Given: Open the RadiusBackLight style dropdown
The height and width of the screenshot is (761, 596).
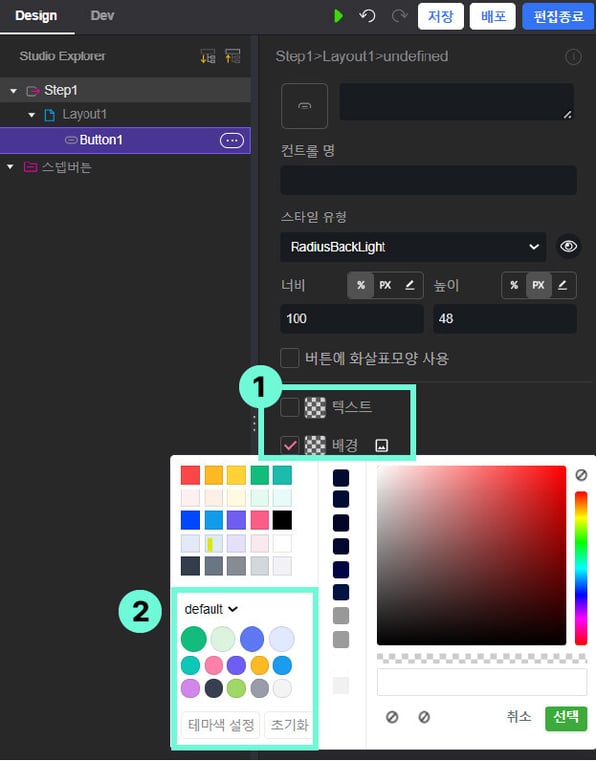Looking at the screenshot, I should click(x=413, y=247).
